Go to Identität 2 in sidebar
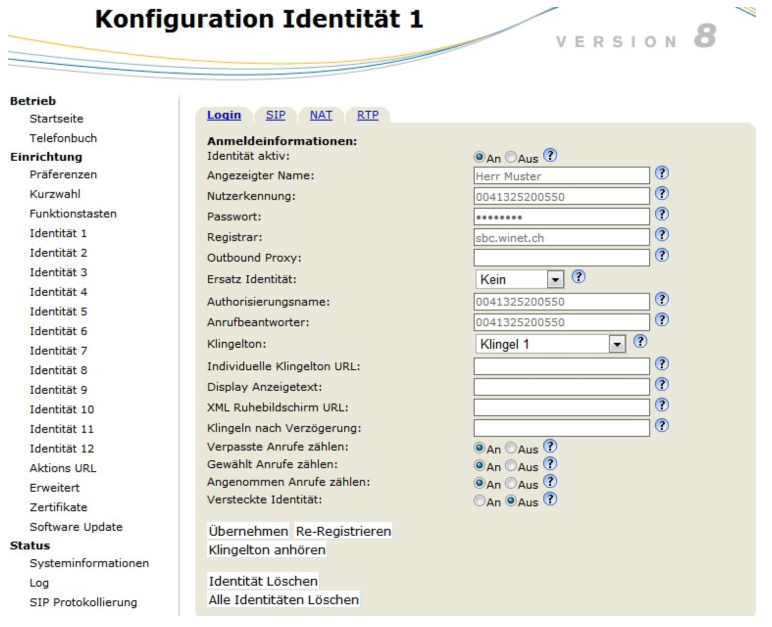772x627 pixels. click(x=58, y=253)
